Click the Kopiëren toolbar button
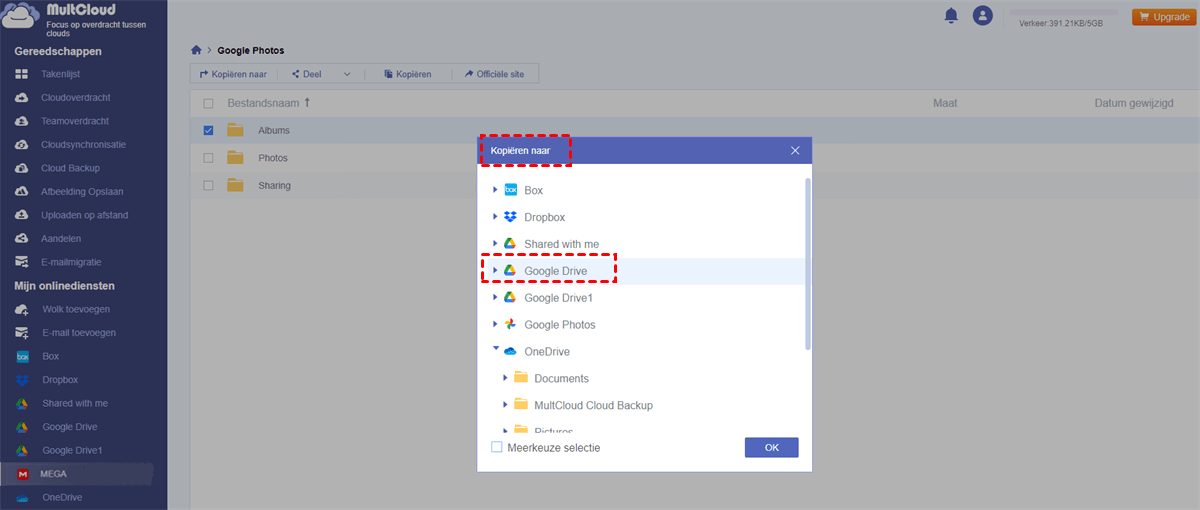The height and width of the screenshot is (510, 1200). (x=407, y=74)
